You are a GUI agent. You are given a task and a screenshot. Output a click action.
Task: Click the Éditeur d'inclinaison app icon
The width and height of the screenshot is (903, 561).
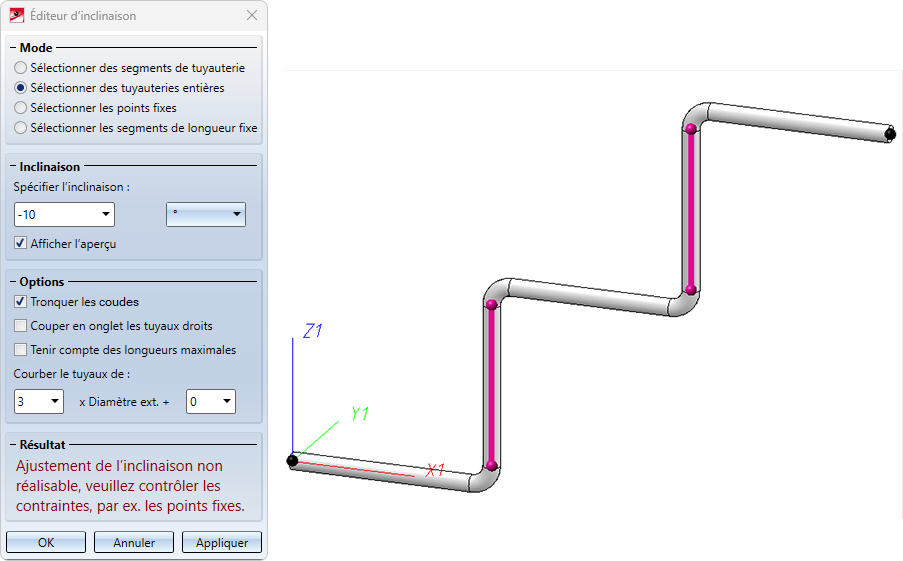pos(17,16)
